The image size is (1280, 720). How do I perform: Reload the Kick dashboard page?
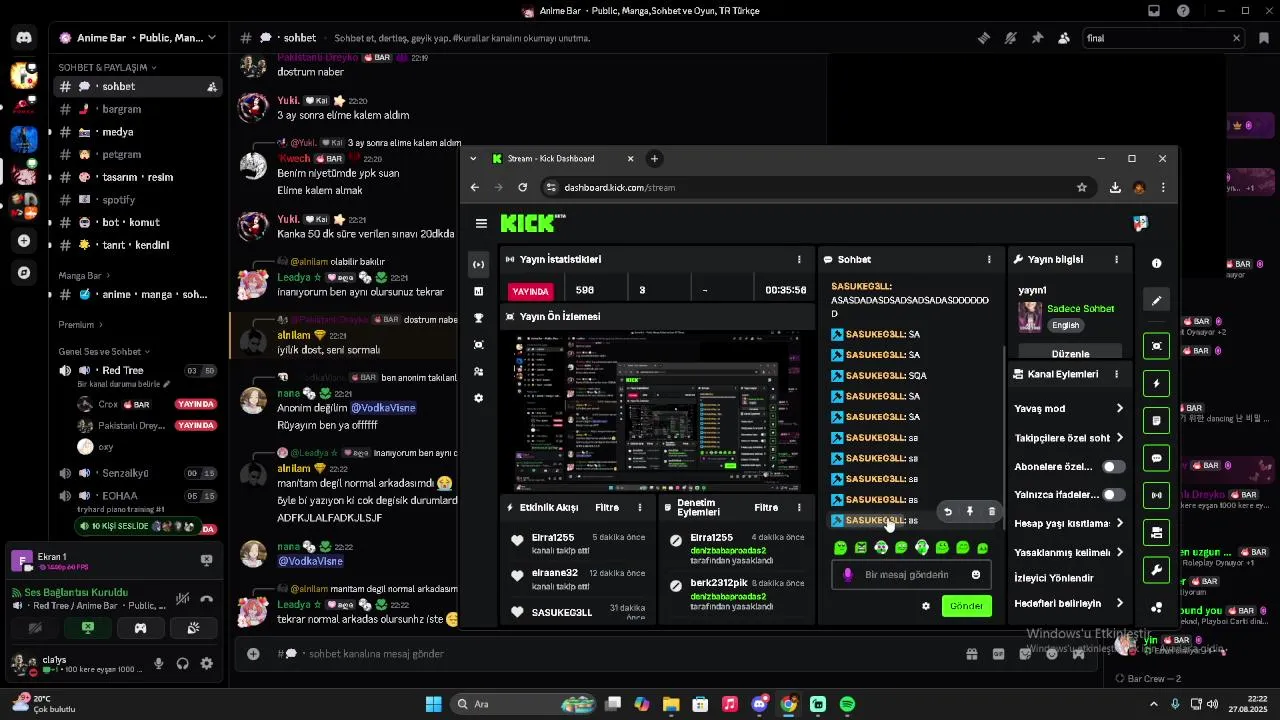click(522, 187)
